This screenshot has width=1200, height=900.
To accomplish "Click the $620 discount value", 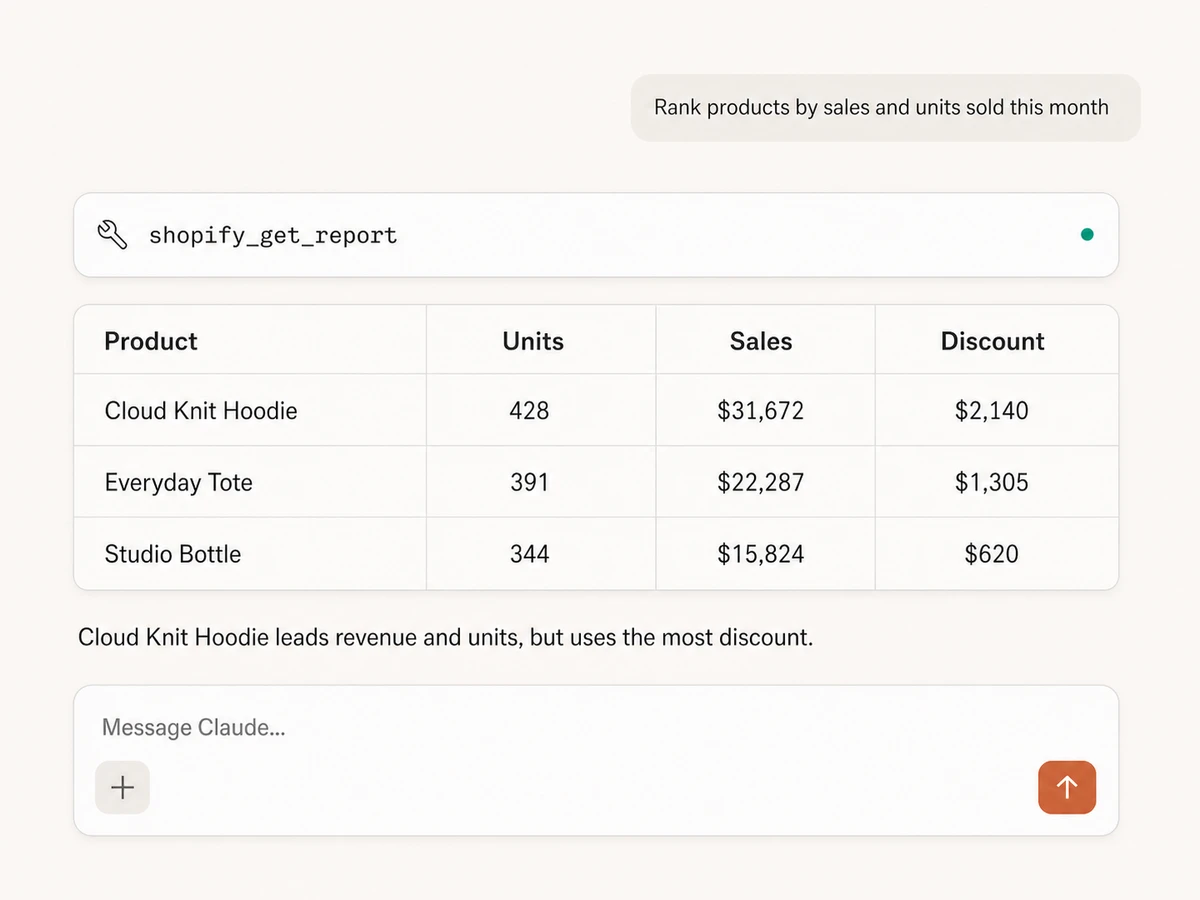I will click(992, 554).
